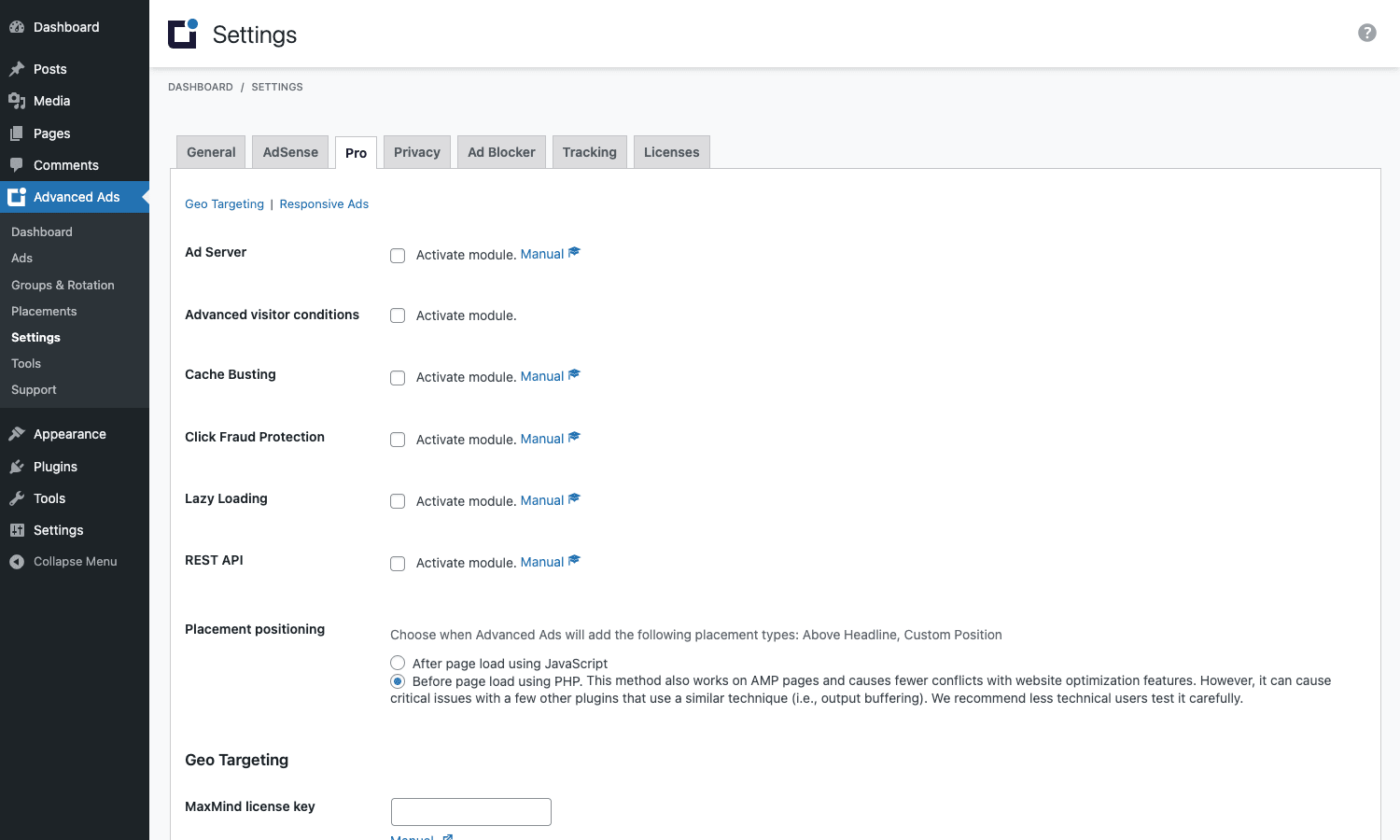Click graduation cap icon in Cache Busting row

point(574,374)
